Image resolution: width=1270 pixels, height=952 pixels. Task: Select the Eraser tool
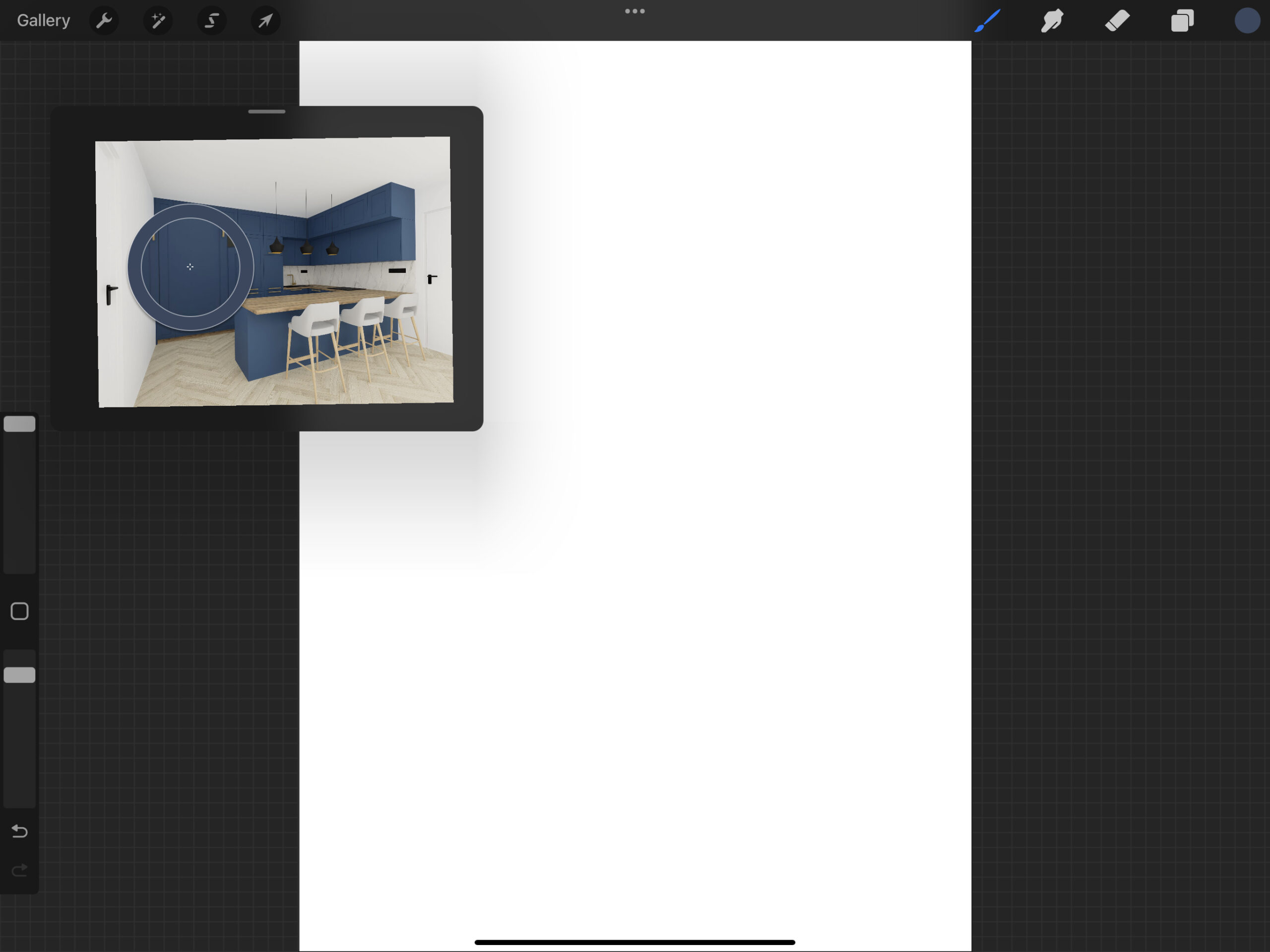[x=1117, y=21]
